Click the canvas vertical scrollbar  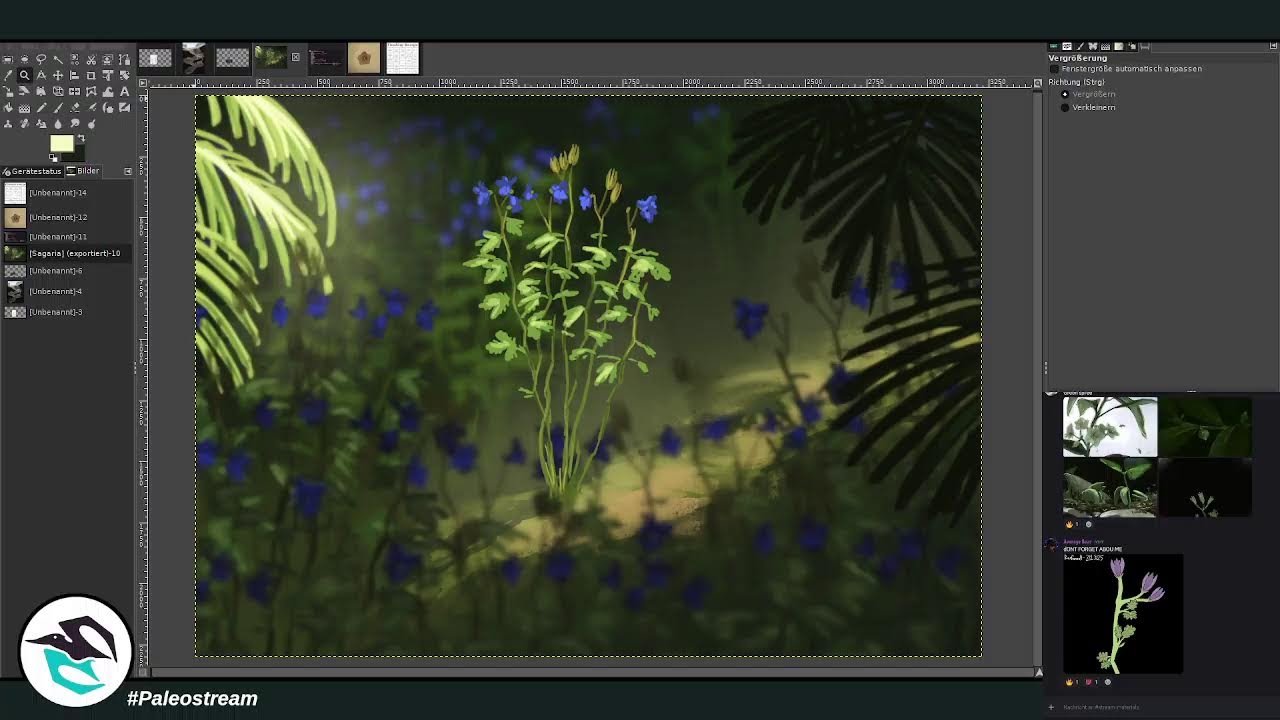pos(1038,377)
